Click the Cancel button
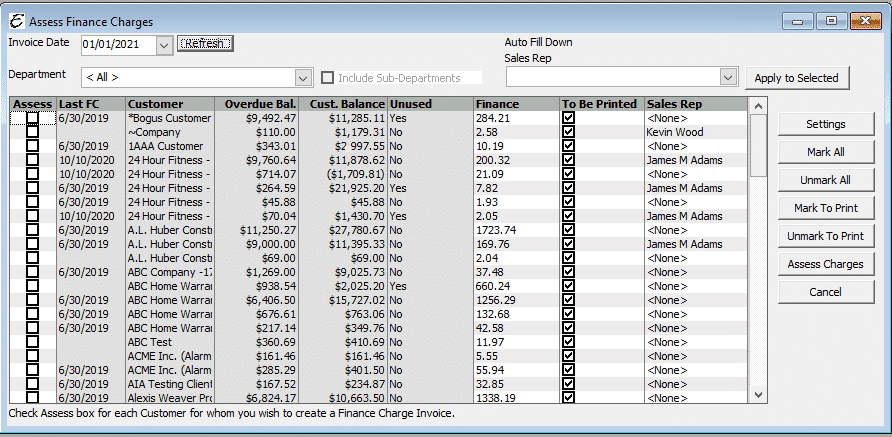 point(825,292)
